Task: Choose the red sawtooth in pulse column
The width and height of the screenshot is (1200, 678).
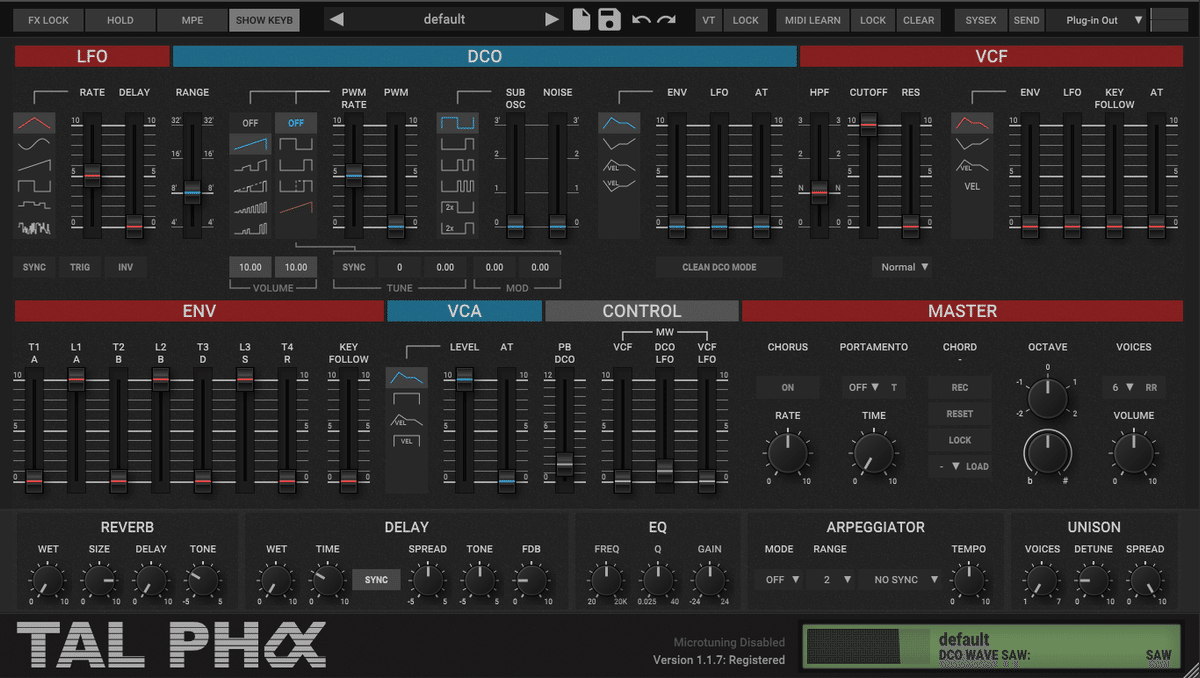Action: 296,207
